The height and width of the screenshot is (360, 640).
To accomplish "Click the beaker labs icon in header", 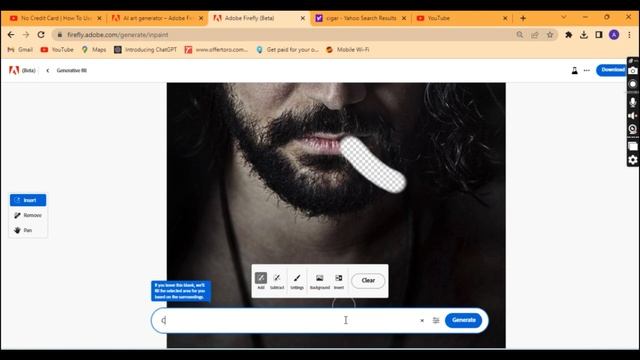I will (574, 71).
